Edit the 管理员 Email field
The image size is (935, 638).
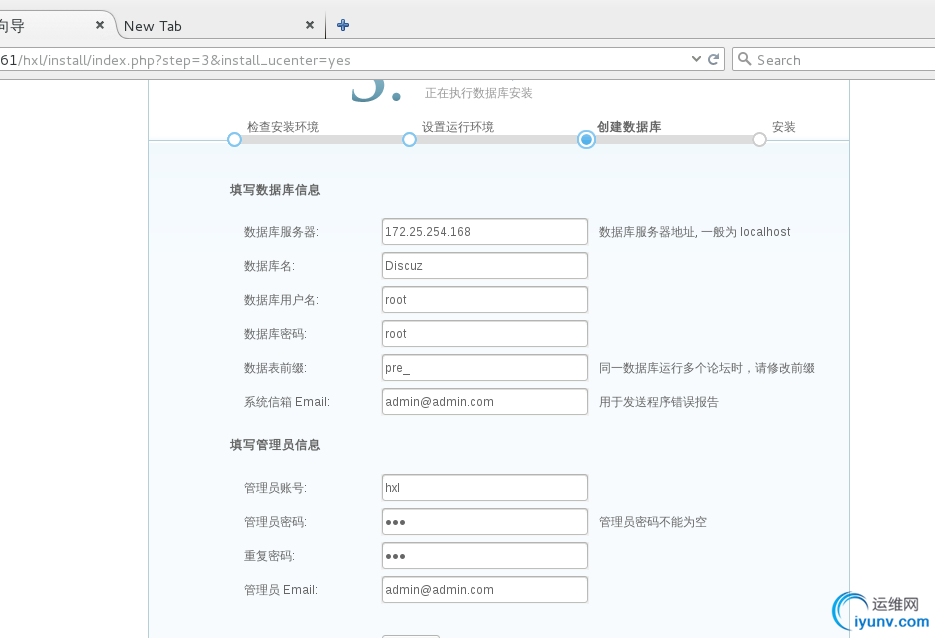tap(485, 589)
